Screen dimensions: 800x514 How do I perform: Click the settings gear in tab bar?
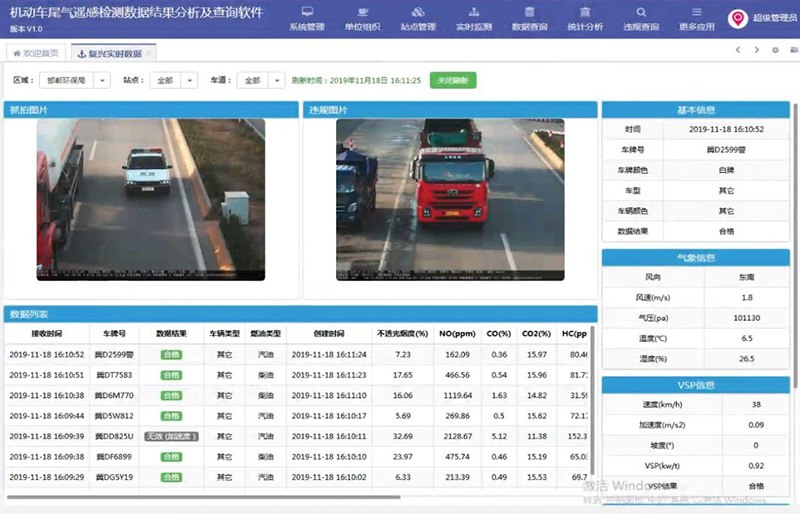774,50
